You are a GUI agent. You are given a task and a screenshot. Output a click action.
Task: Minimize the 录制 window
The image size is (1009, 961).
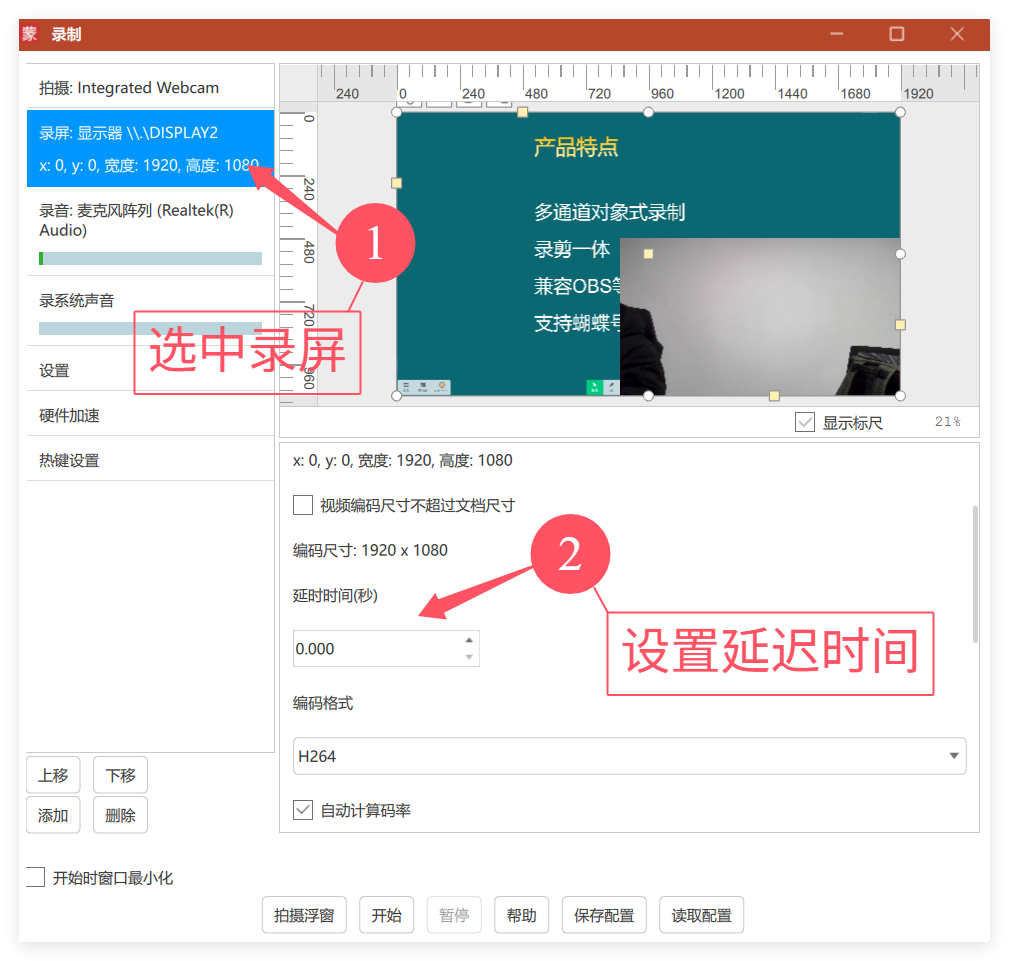pos(837,33)
